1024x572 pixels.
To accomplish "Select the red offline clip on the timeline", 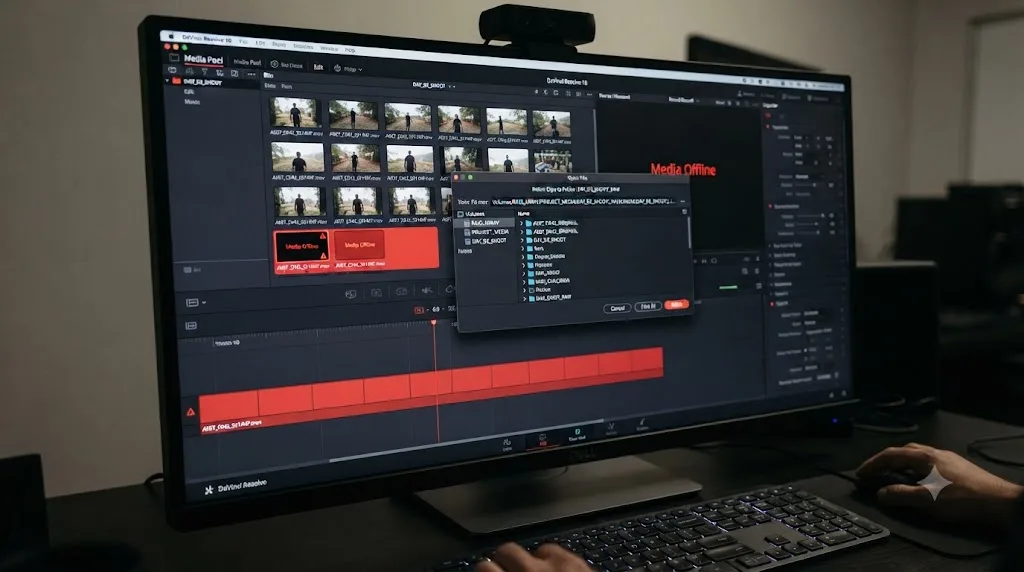I will (431, 388).
